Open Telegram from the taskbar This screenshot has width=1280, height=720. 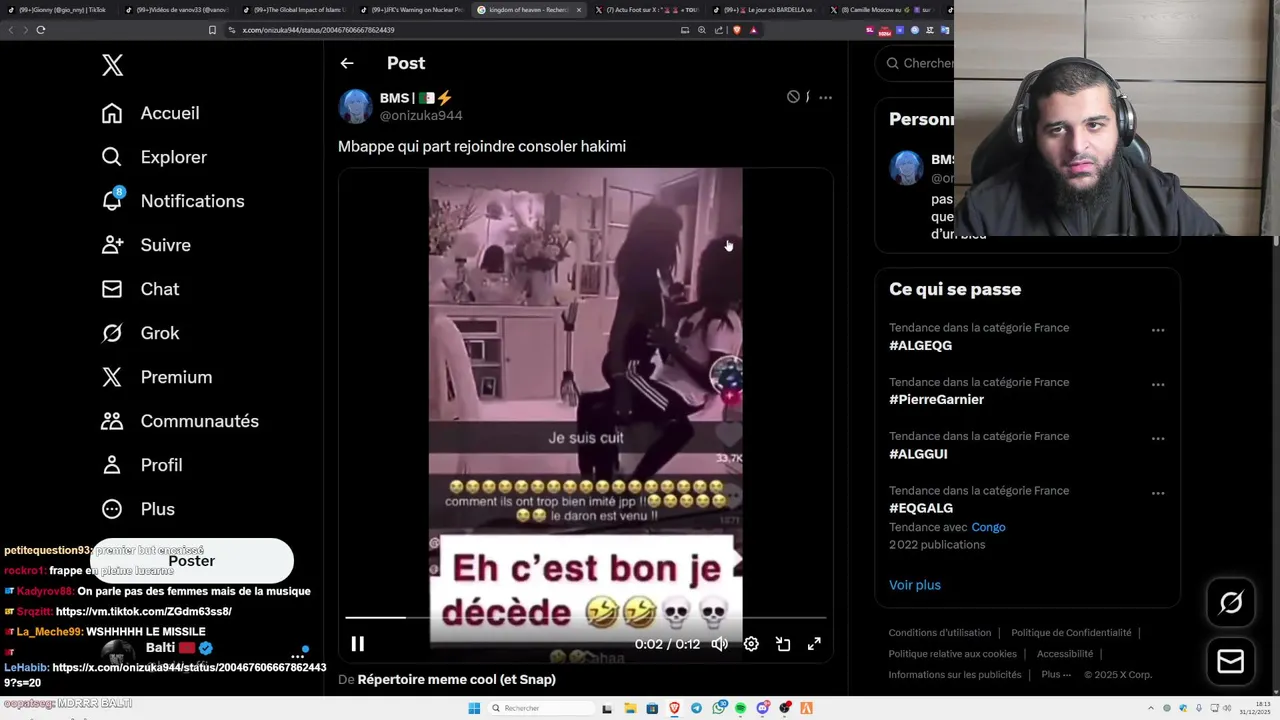696,708
